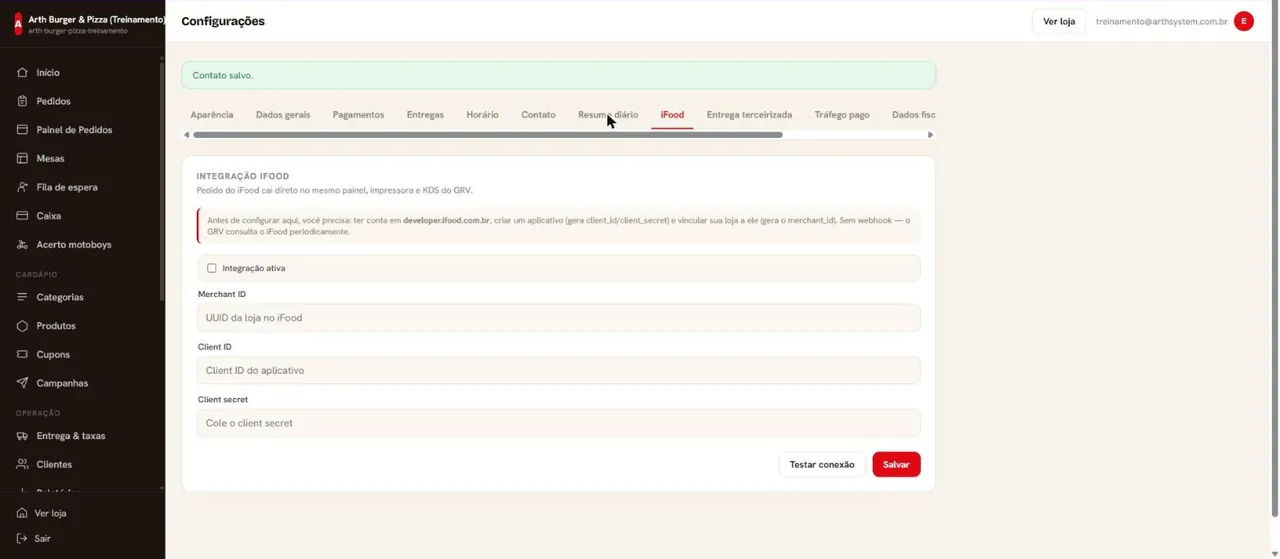Click the Entrega & taxas truck icon
Image resolution: width=1280 pixels, height=559 pixels.
(22, 436)
